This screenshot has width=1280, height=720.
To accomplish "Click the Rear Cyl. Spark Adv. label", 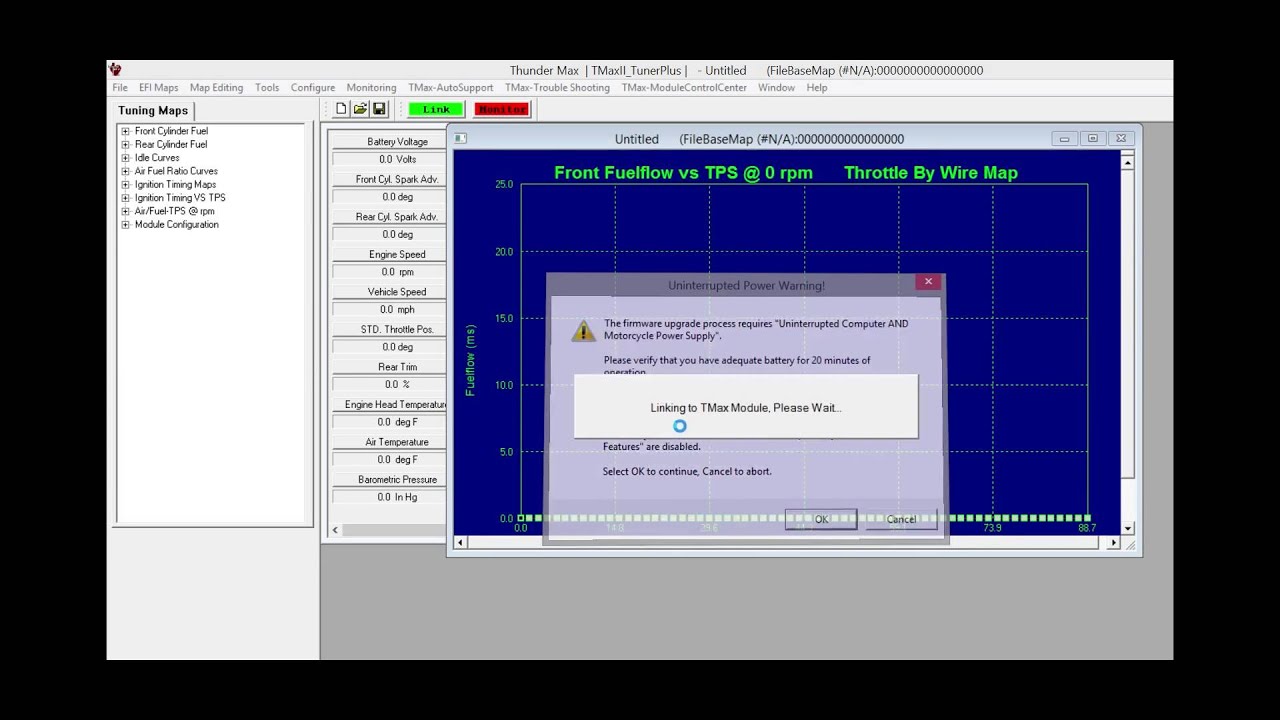I will coord(397,217).
